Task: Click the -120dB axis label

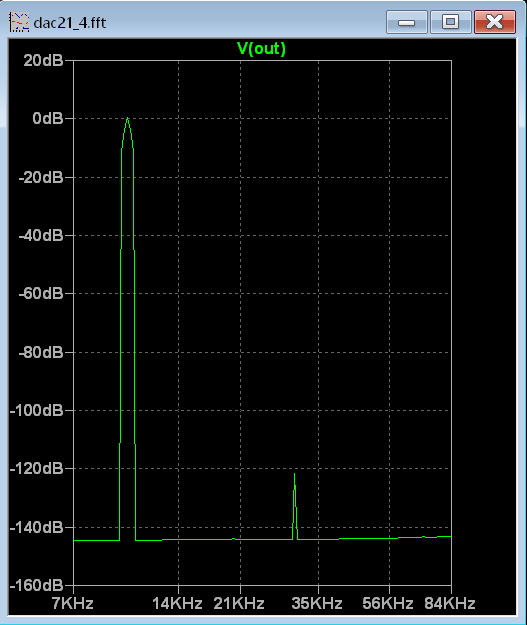Action: pos(37,468)
